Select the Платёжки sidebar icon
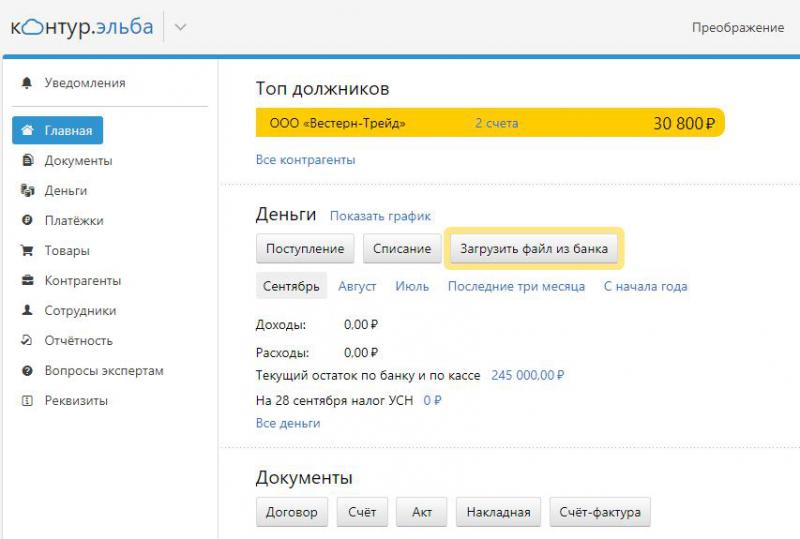This screenshot has height=539, width=800. (27, 221)
